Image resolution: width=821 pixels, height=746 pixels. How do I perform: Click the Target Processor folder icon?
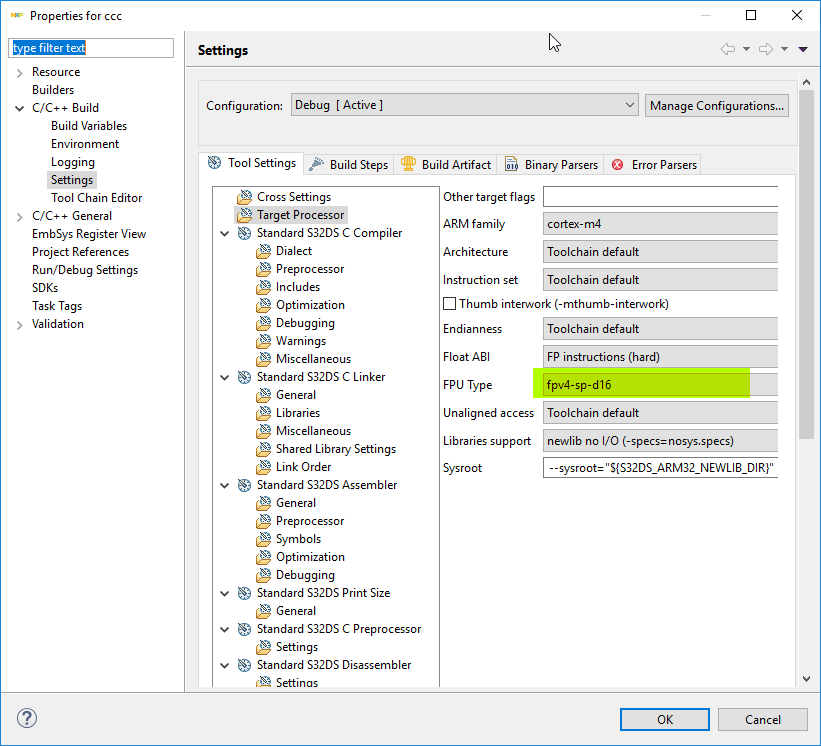245,215
